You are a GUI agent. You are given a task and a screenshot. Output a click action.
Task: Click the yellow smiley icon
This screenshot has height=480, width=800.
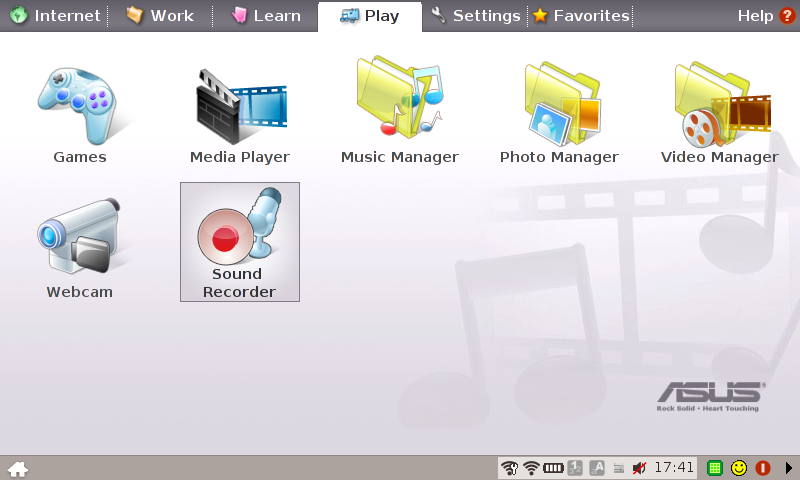(739, 468)
